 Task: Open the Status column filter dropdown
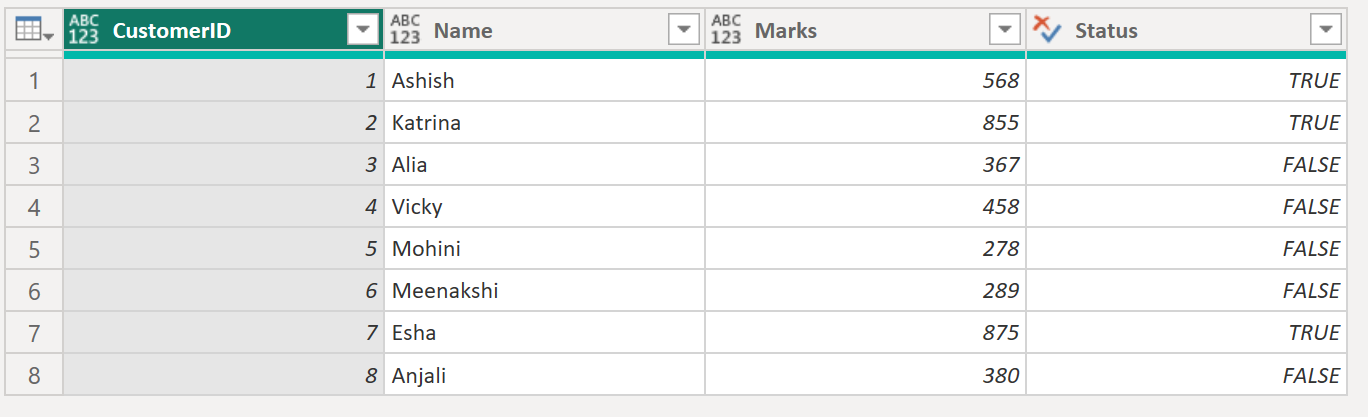pos(1325,31)
